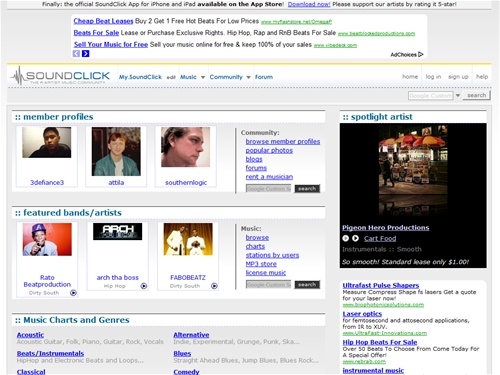This screenshot has width=500, height=375.
Task: Open 3defiance3 profile photo
Action: pos(47,142)
